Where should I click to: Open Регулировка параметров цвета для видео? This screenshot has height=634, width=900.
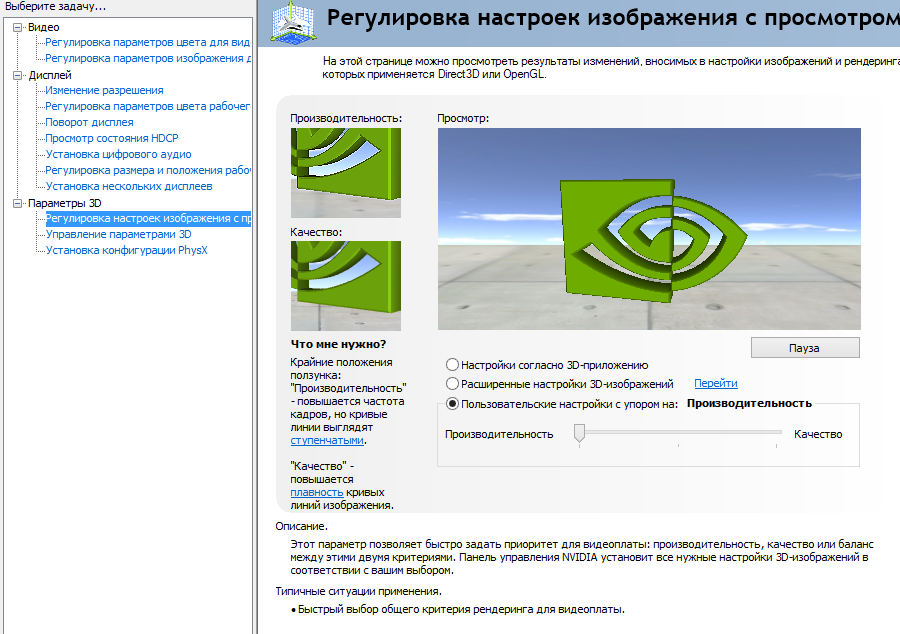click(x=148, y=42)
